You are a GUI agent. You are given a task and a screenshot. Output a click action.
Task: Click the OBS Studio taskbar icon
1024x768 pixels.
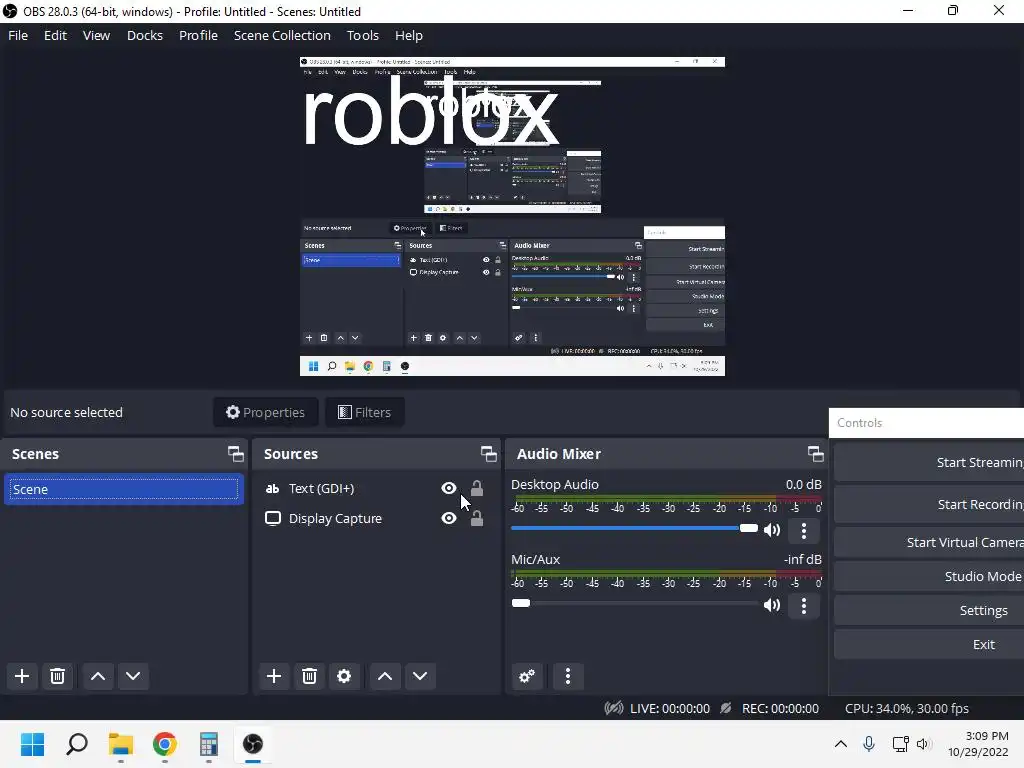tap(253, 744)
